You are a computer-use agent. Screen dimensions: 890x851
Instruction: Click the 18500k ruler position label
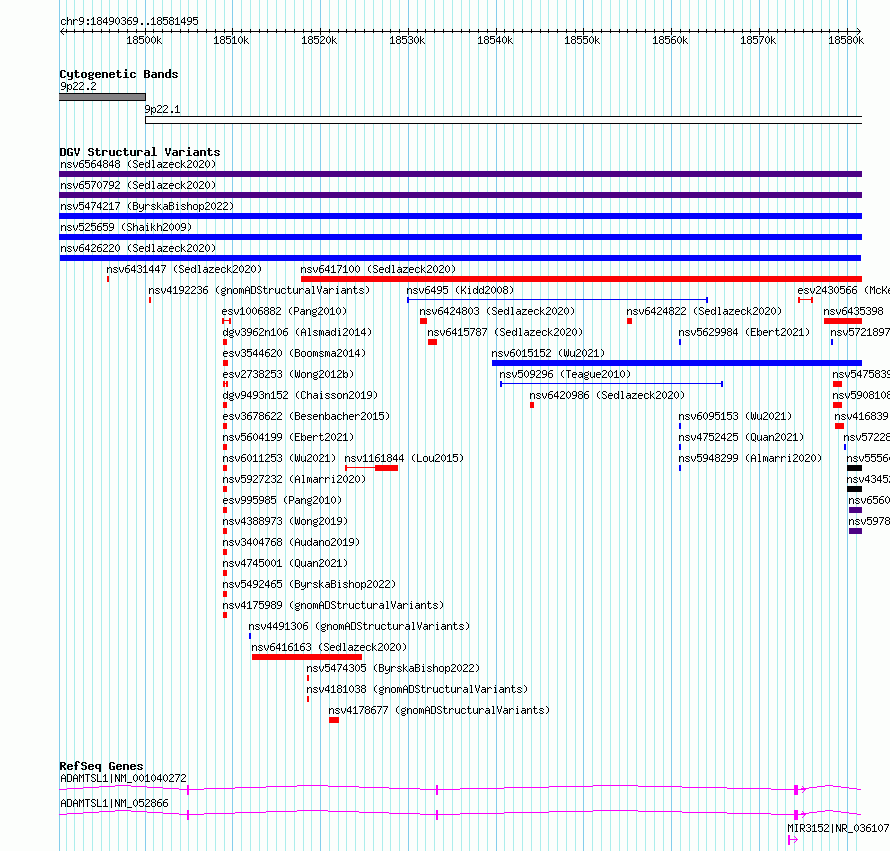coord(144,40)
